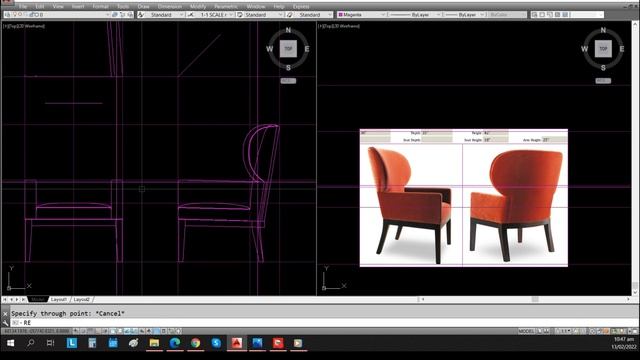Open the File menu

pyautogui.click(x=23, y=7)
